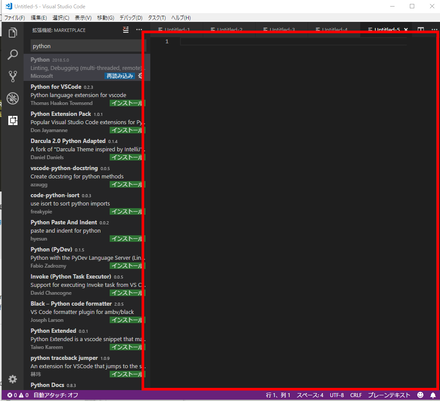
Task: Open the 移動(G) menu
Action: [105, 18]
